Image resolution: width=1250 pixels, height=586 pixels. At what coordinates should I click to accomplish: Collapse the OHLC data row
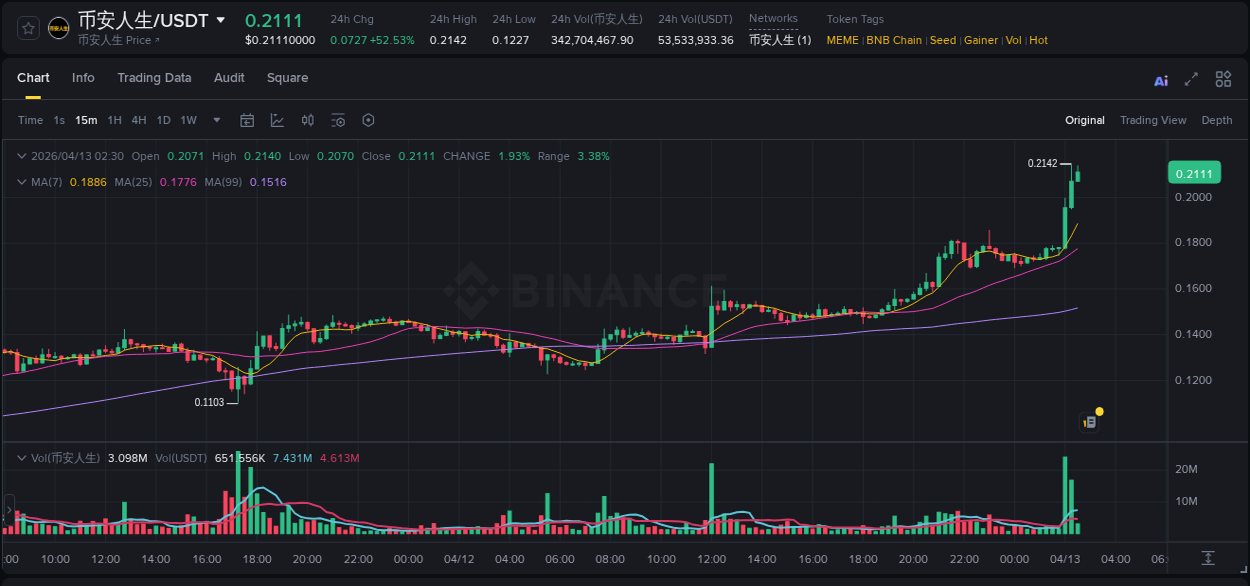click(x=22, y=156)
